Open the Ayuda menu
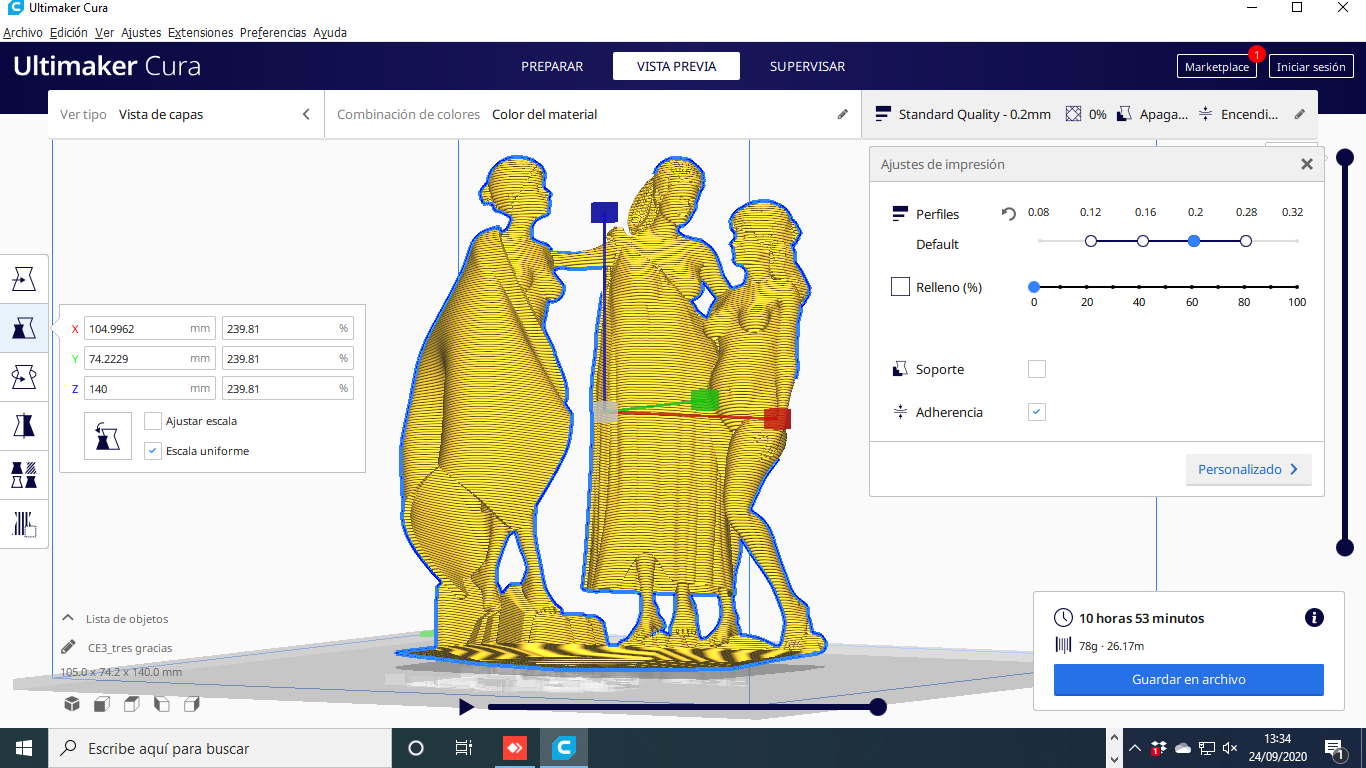The image size is (1366, 768). [x=330, y=33]
